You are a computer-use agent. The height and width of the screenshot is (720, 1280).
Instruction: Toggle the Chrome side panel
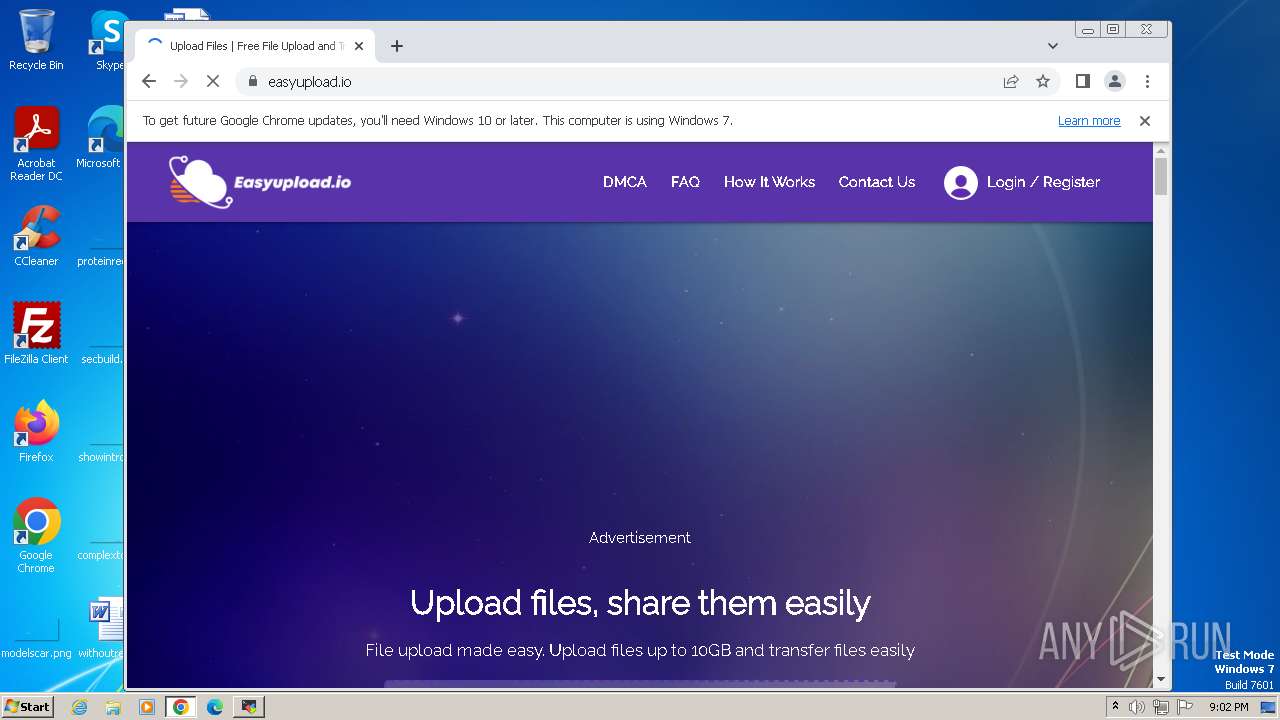click(x=1082, y=81)
